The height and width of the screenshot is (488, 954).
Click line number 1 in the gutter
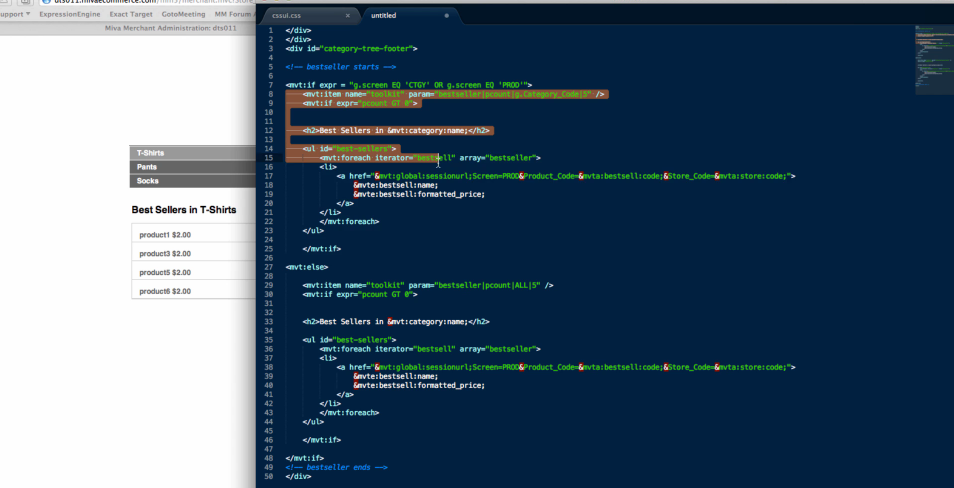click(x=271, y=30)
